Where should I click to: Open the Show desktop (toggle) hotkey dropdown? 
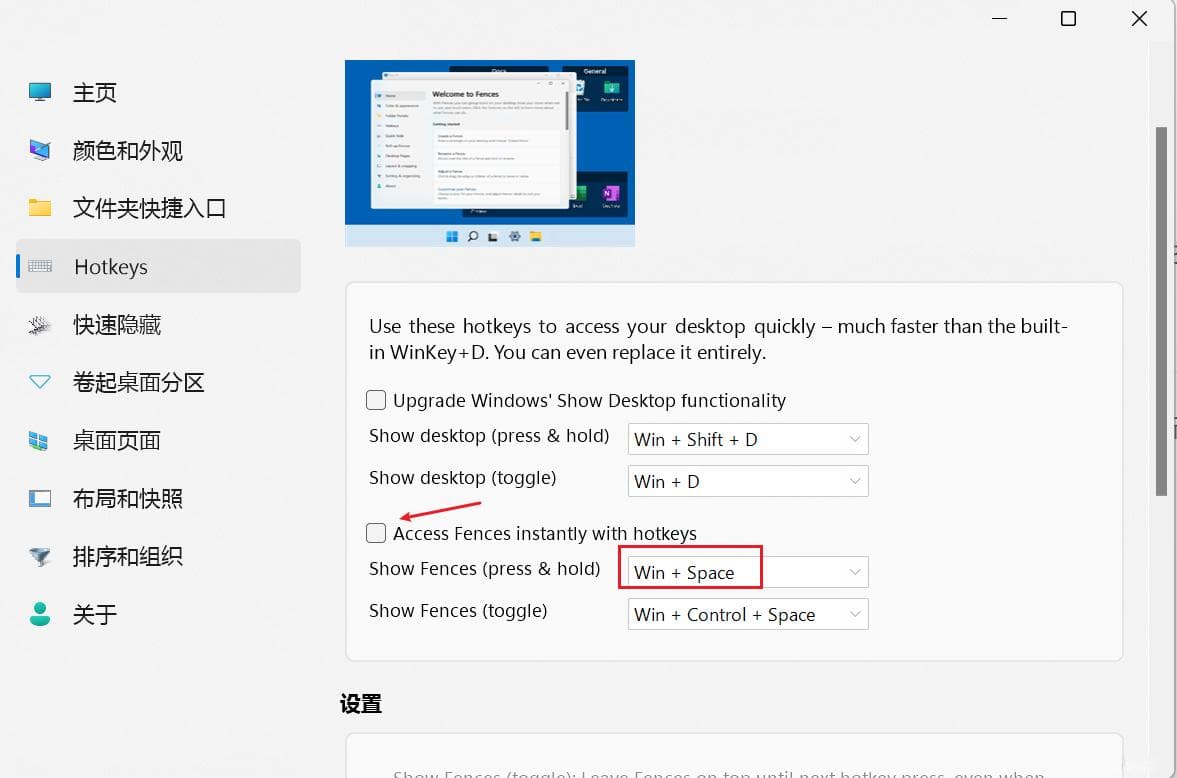(x=748, y=481)
